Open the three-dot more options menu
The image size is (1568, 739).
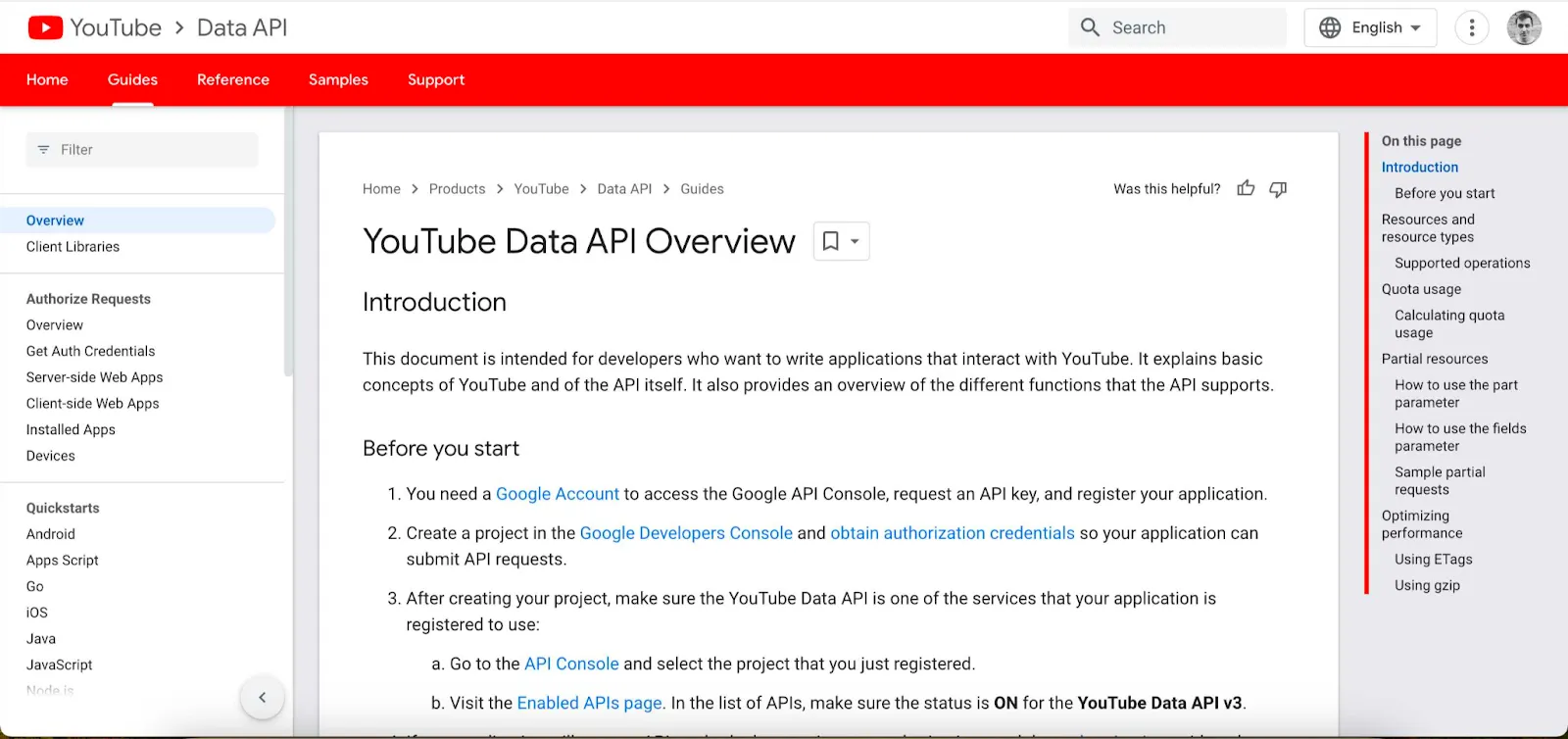click(1471, 27)
